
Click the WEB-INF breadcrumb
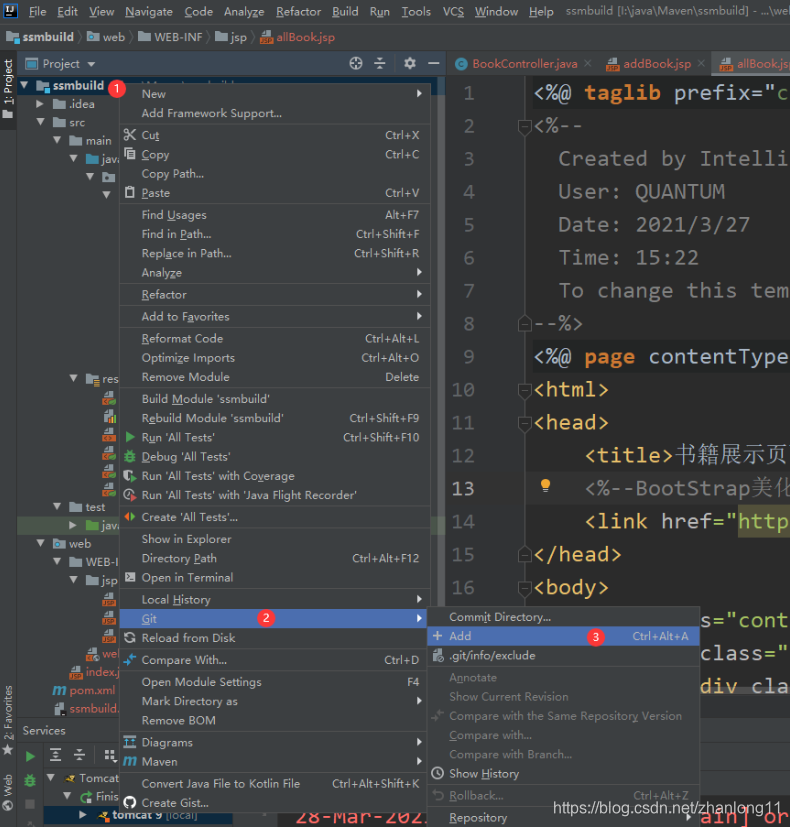pos(170,37)
